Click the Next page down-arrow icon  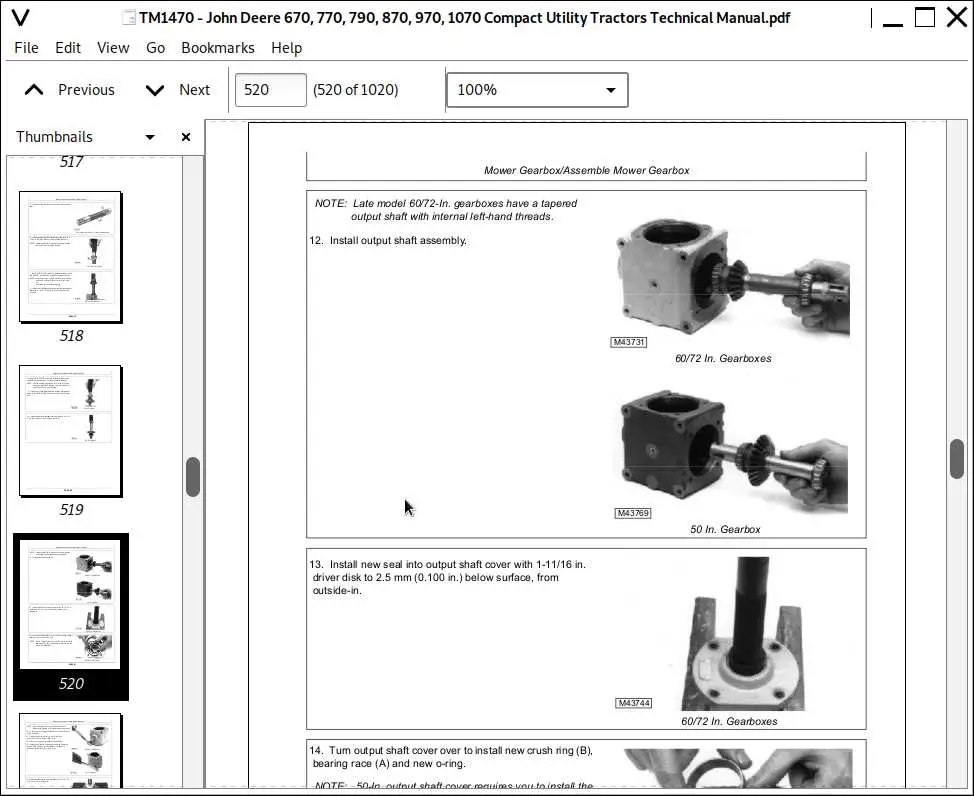point(155,90)
